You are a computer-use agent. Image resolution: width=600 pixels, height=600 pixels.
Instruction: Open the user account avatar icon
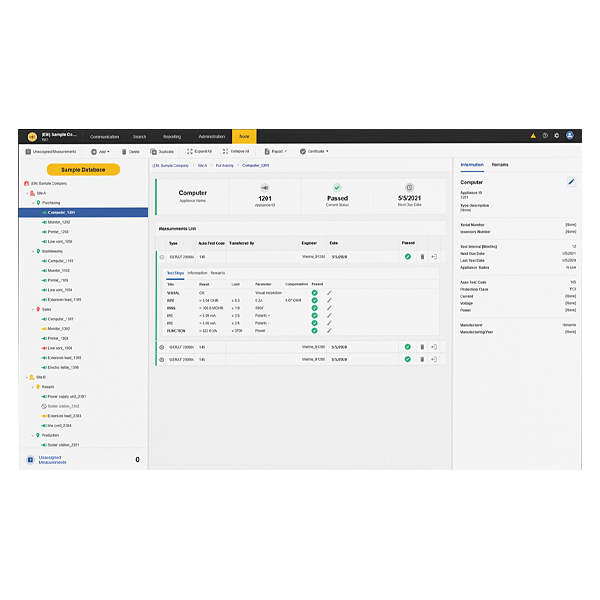point(570,135)
